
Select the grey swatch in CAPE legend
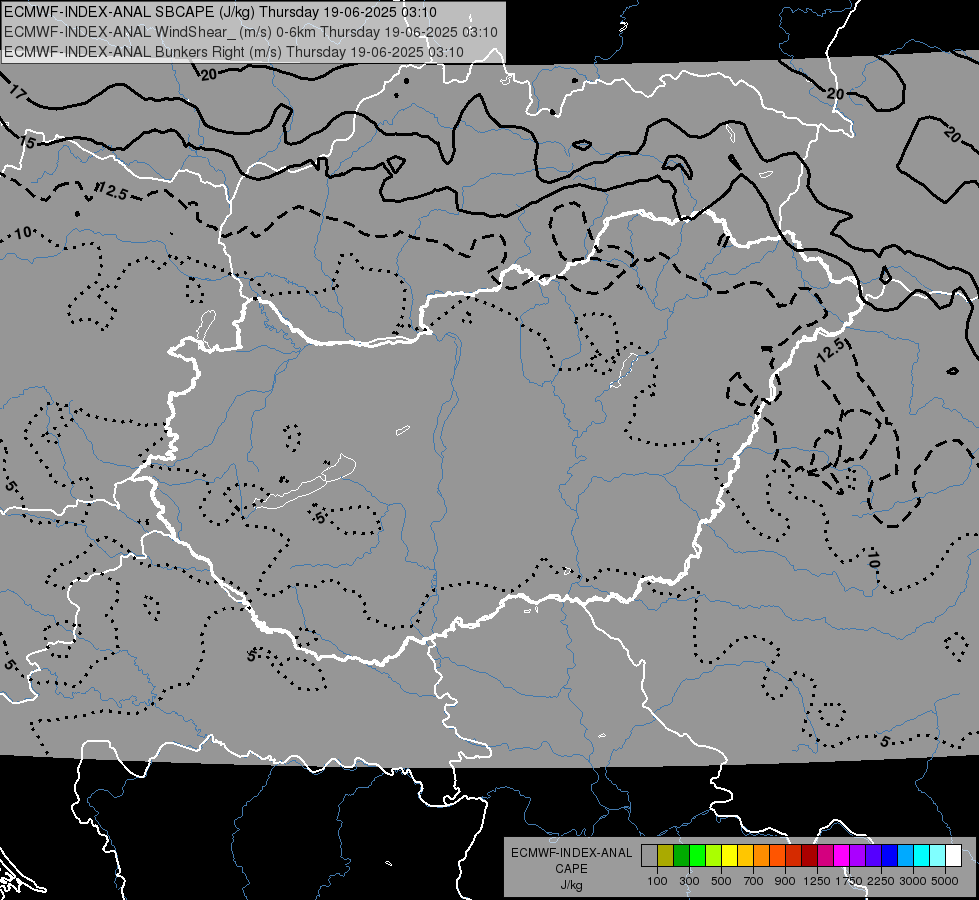point(649,856)
